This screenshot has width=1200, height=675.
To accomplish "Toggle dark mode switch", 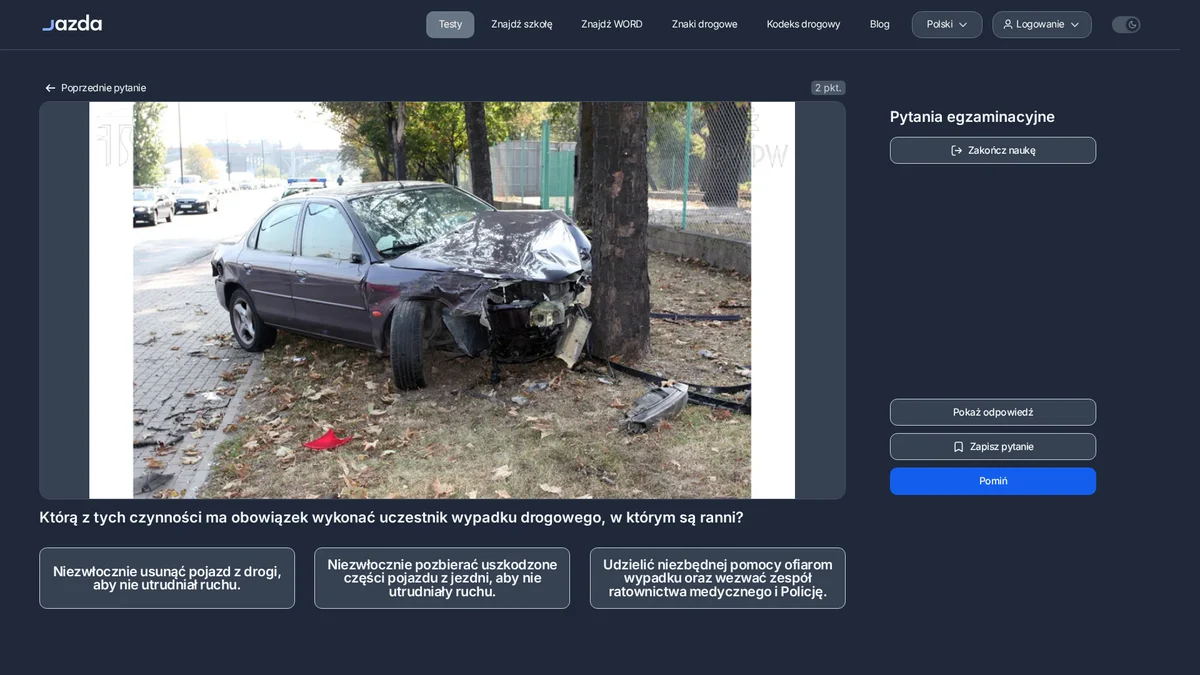I will tap(1126, 25).
